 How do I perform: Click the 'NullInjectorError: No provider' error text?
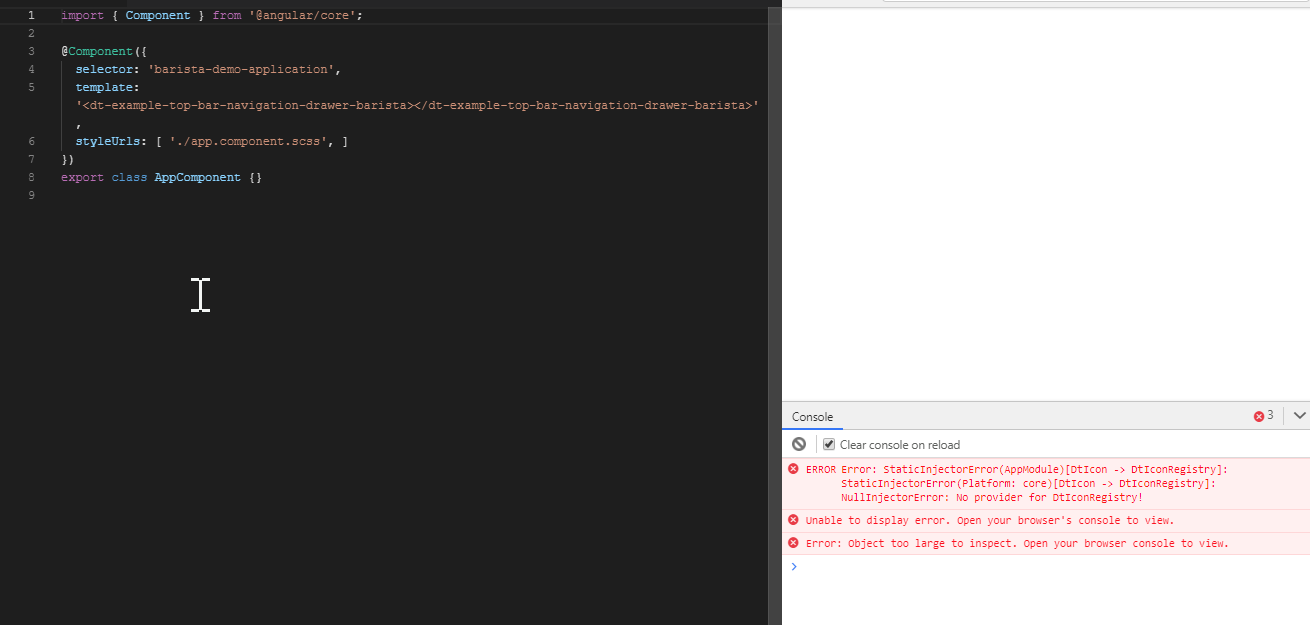(x=990, y=497)
